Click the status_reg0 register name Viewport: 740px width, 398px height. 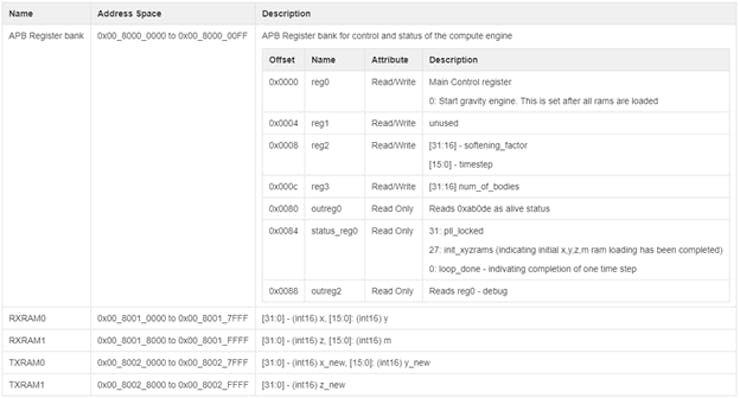pos(335,231)
